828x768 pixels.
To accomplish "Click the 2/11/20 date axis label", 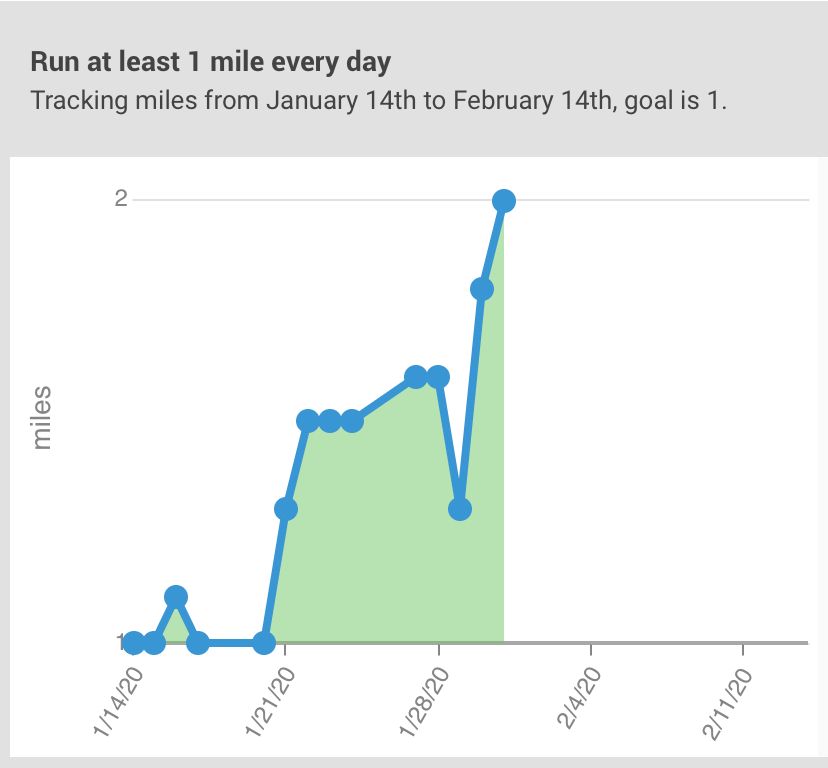I will point(727,704).
